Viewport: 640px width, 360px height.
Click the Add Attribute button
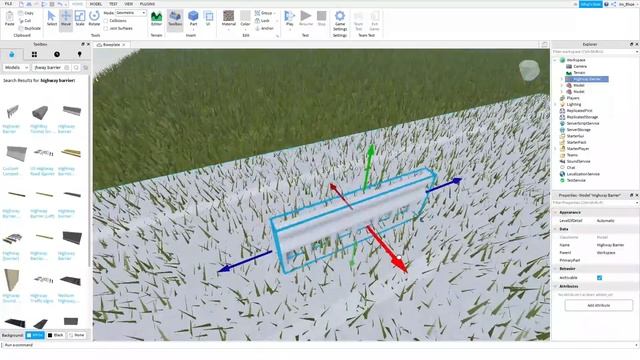coord(599,305)
